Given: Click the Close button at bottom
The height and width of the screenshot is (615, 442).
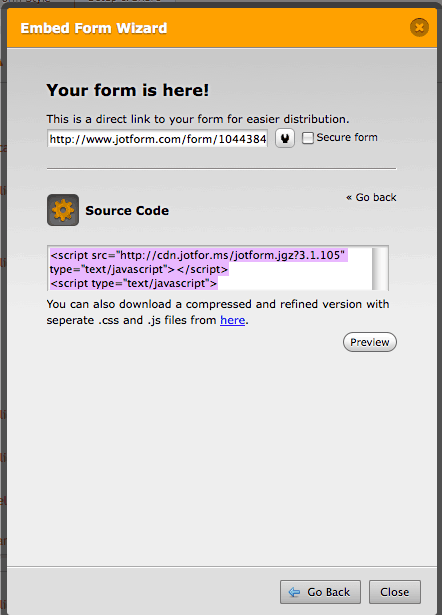Looking at the screenshot, I should (x=395, y=592).
